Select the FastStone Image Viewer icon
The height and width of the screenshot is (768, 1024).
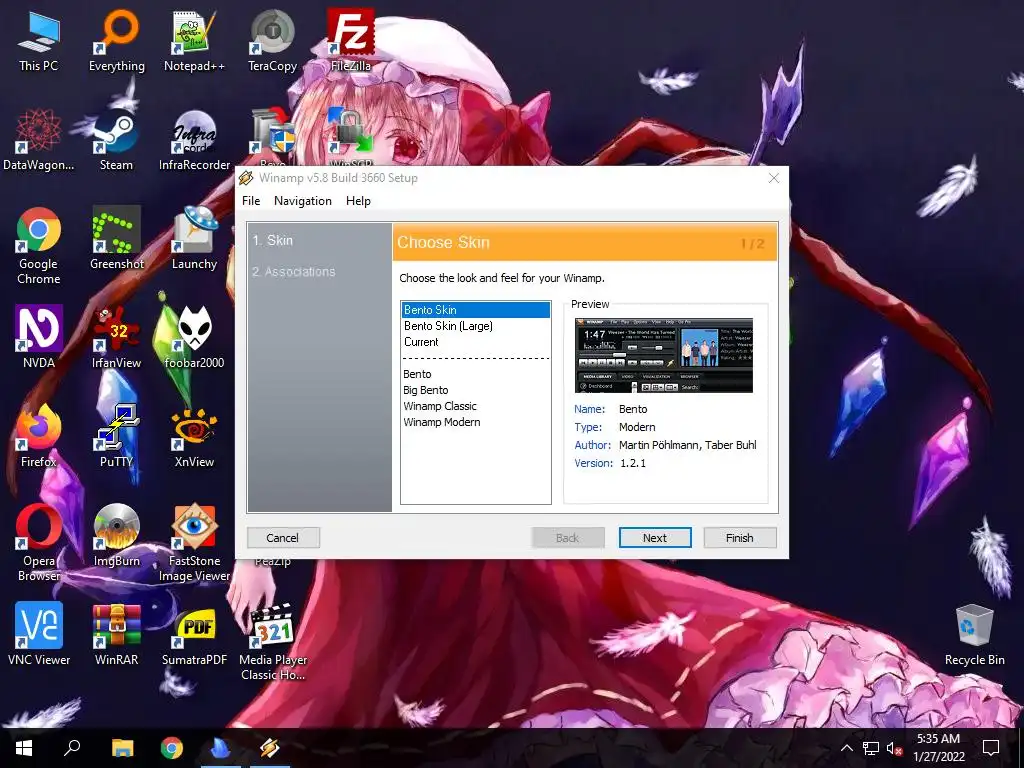tap(194, 542)
